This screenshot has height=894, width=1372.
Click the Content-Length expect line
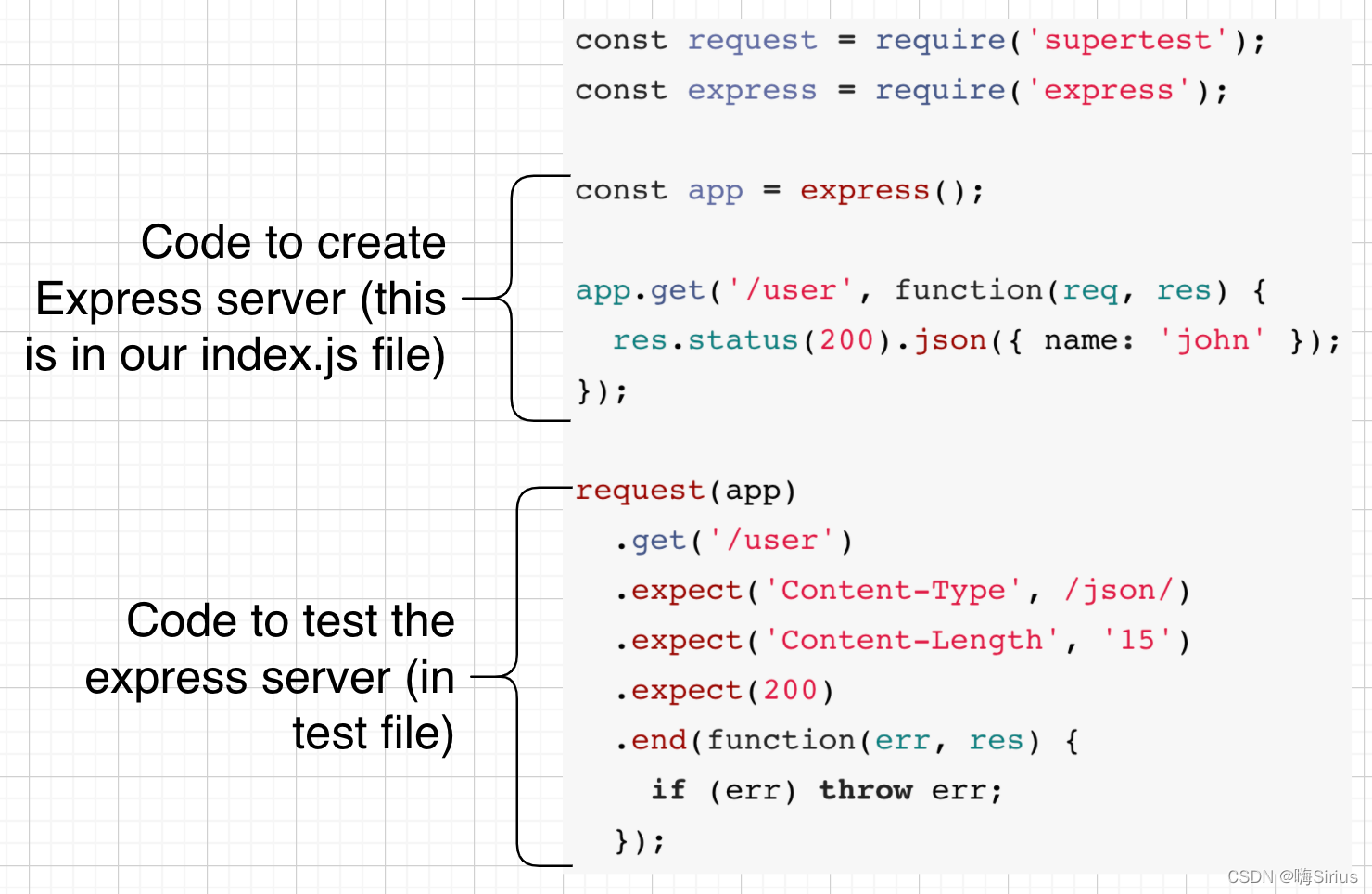[902, 642]
